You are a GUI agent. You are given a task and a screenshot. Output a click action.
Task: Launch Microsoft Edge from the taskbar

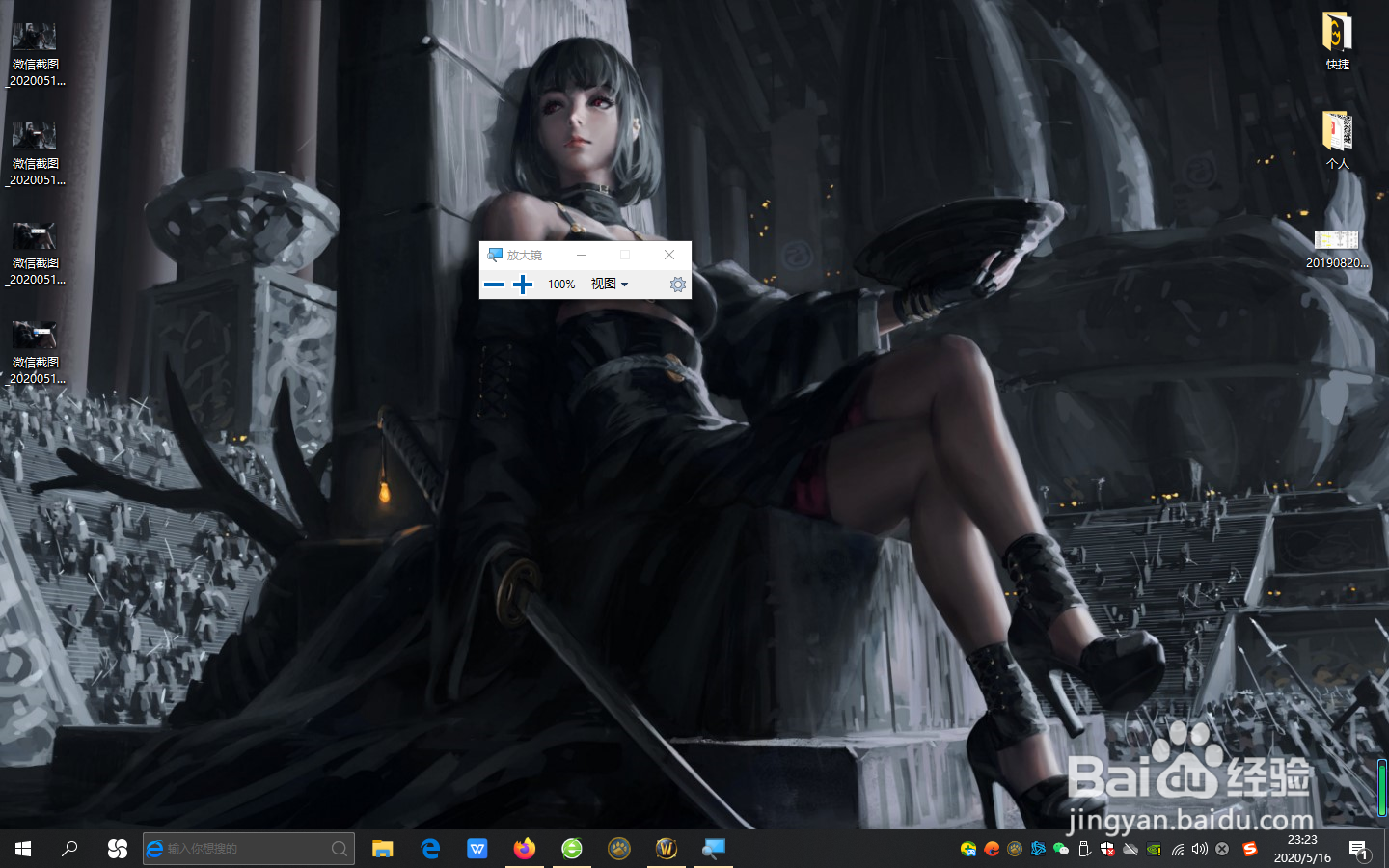coord(430,849)
